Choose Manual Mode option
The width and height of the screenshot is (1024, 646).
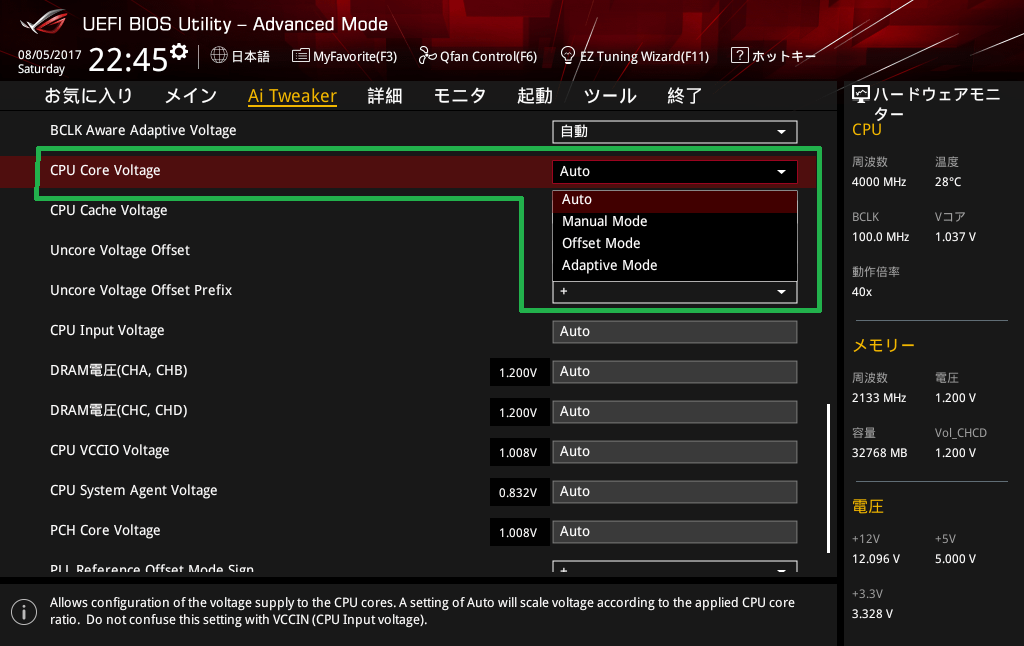[x=675, y=221]
